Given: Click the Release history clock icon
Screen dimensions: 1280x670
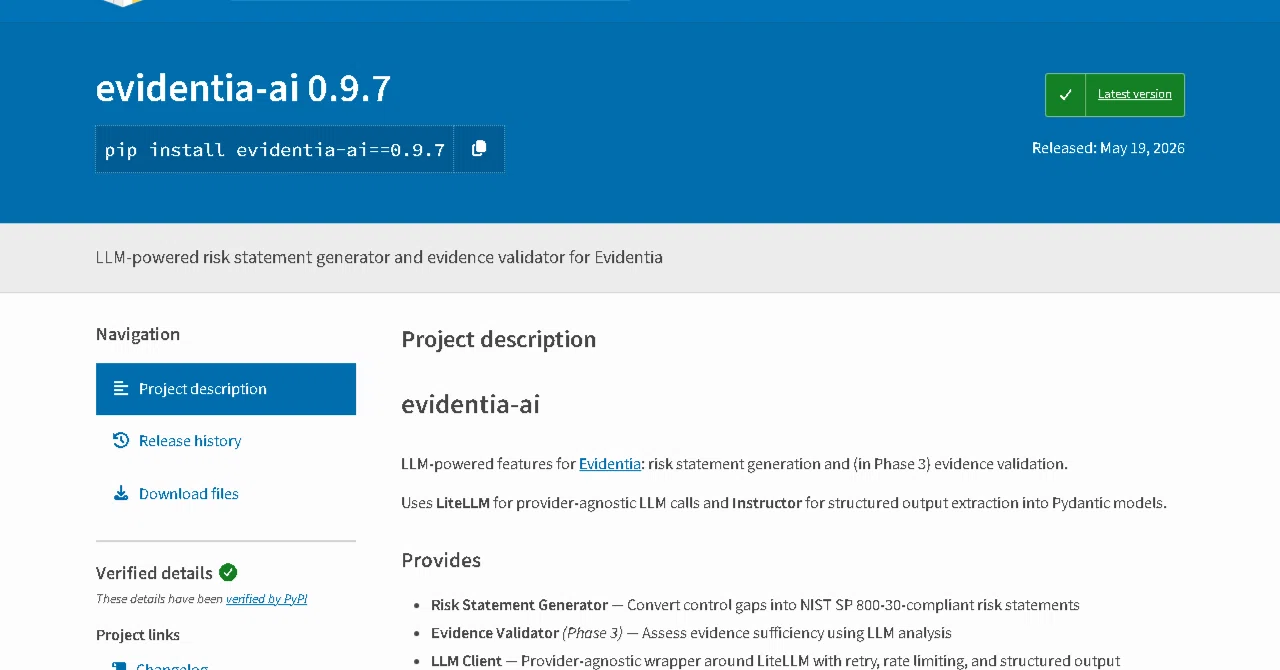Looking at the screenshot, I should pyautogui.click(x=121, y=440).
